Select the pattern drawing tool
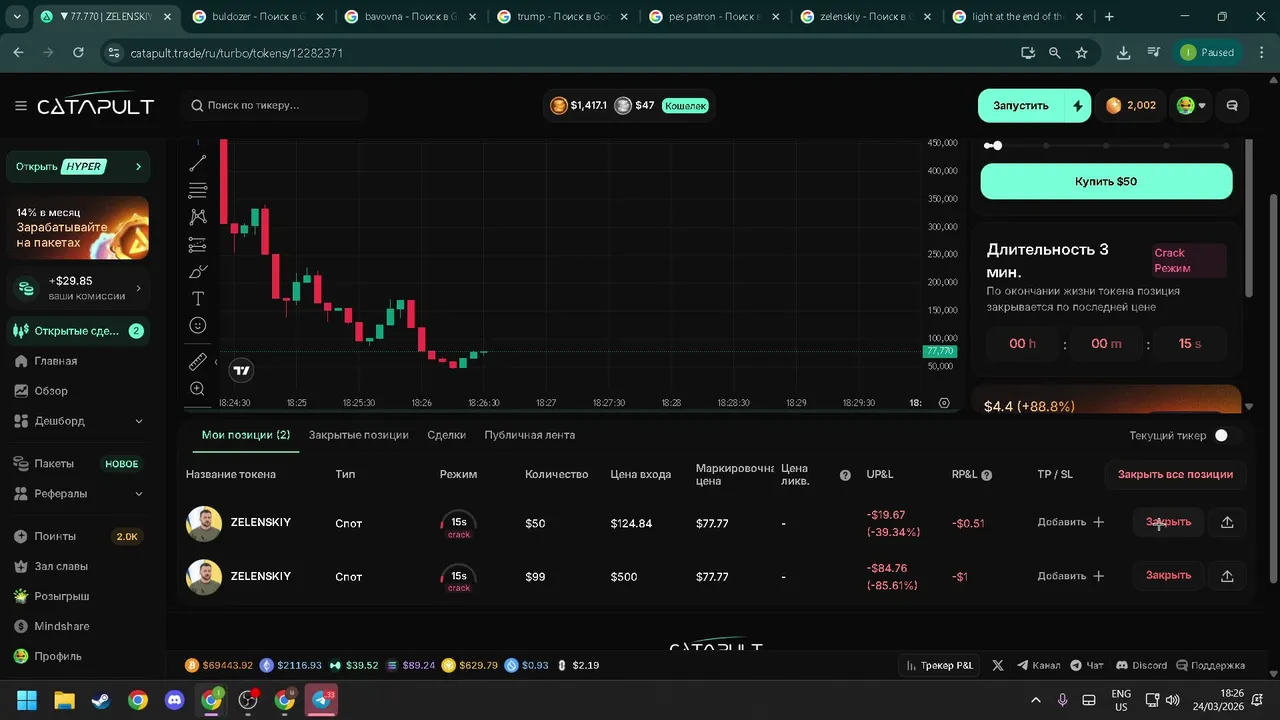This screenshot has height=720, width=1280. coord(198,217)
